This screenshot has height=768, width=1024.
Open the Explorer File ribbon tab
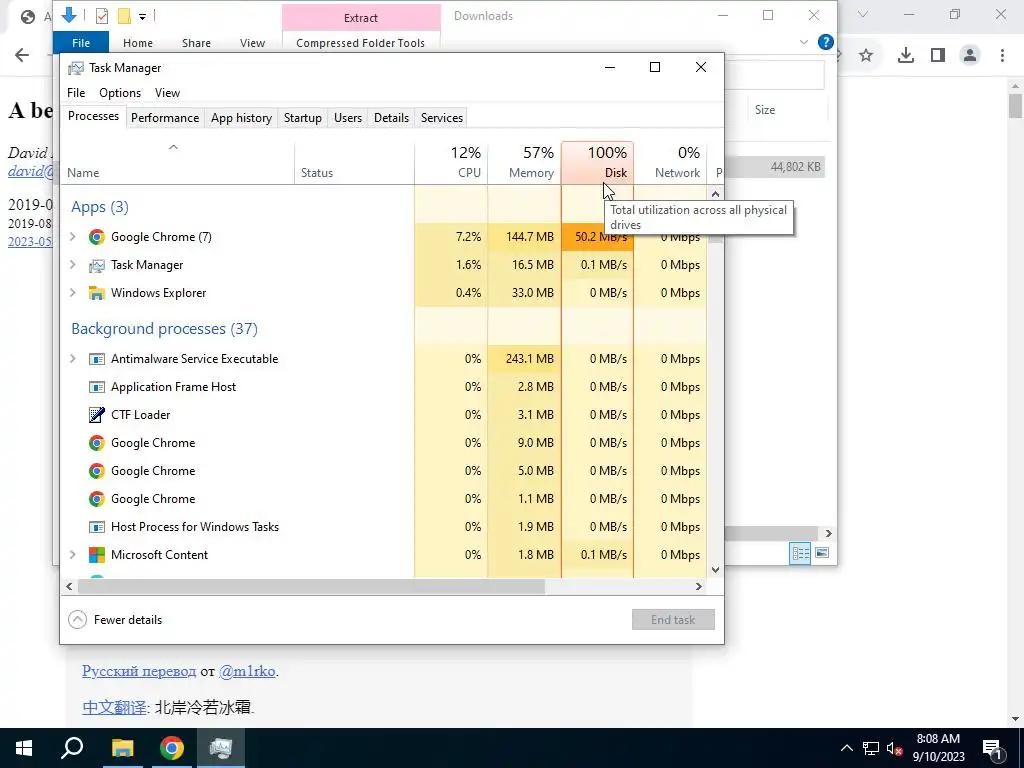pyautogui.click(x=81, y=43)
